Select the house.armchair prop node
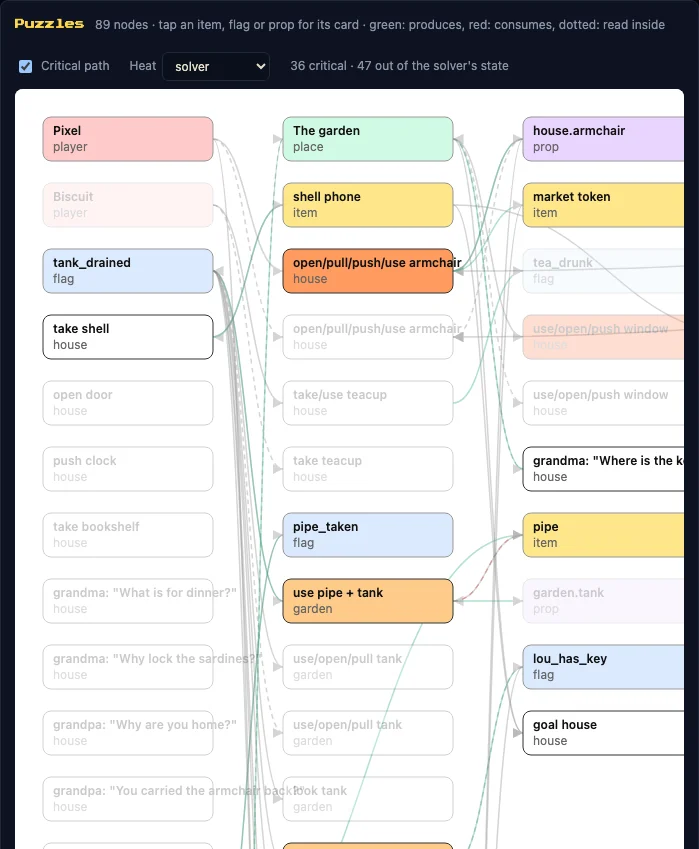The height and width of the screenshot is (849, 699). 603,139
